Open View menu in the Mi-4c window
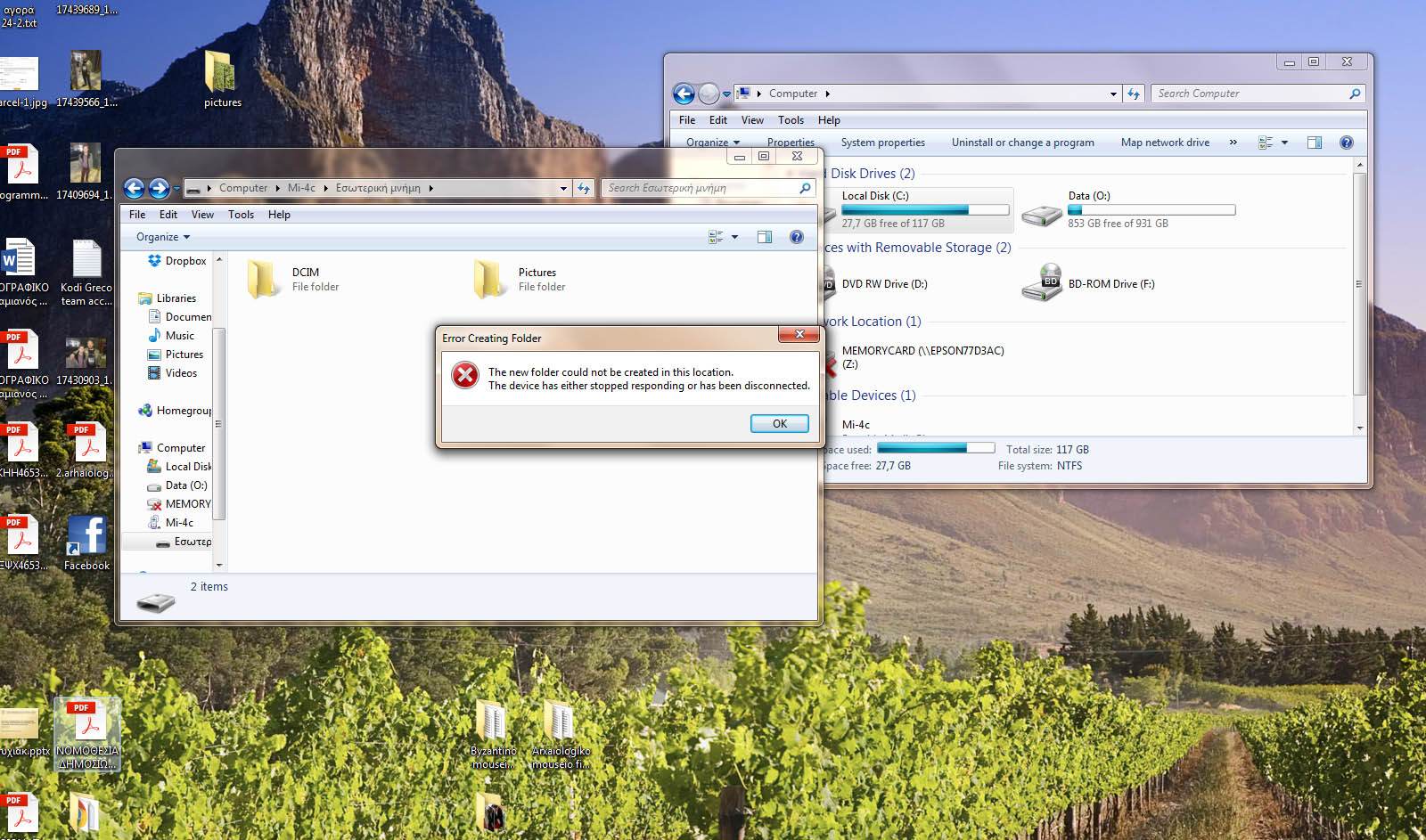This screenshot has height=840, width=1426. click(202, 215)
